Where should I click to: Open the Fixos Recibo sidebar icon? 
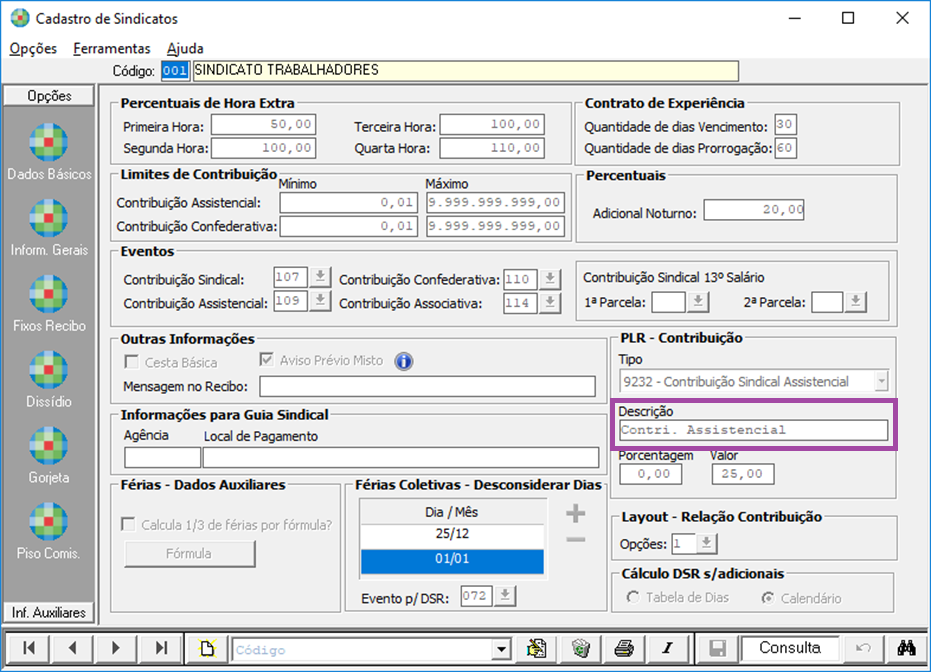click(49, 294)
